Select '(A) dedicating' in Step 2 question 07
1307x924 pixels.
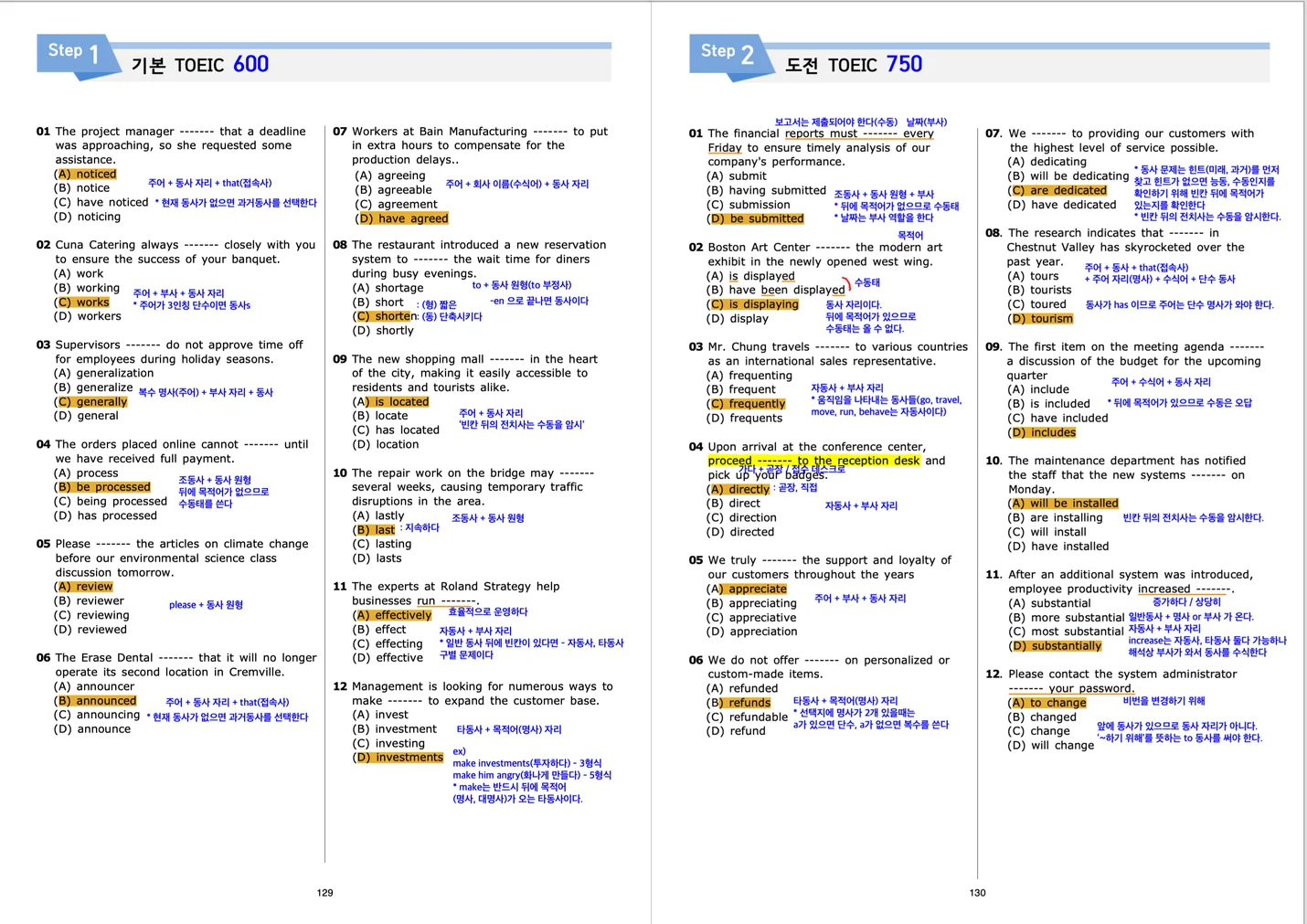point(1047,162)
